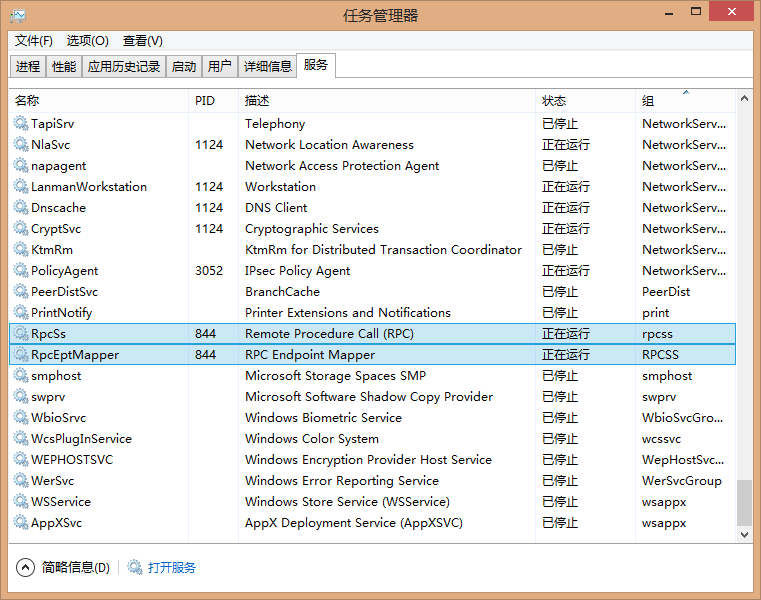Select Printer Extensions and Notifications text

[348, 313]
